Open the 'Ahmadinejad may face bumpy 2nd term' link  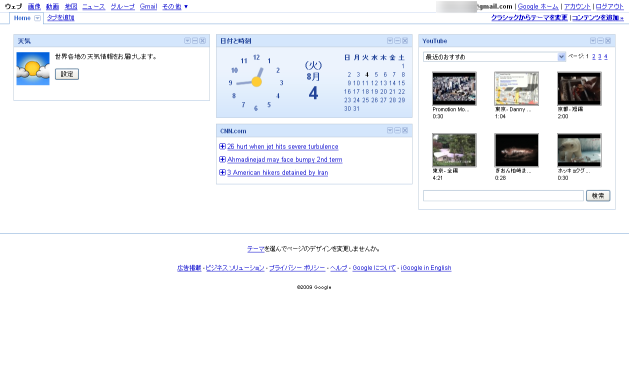[285, 159]
